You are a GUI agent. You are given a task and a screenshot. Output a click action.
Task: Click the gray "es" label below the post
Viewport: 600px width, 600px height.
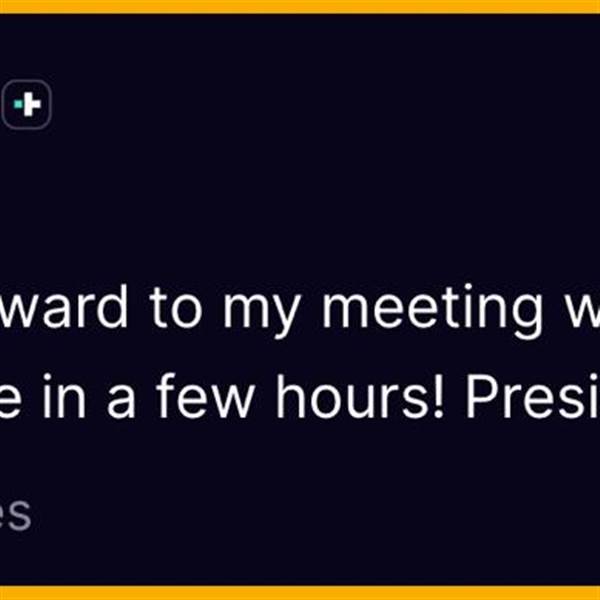(14, 517)
